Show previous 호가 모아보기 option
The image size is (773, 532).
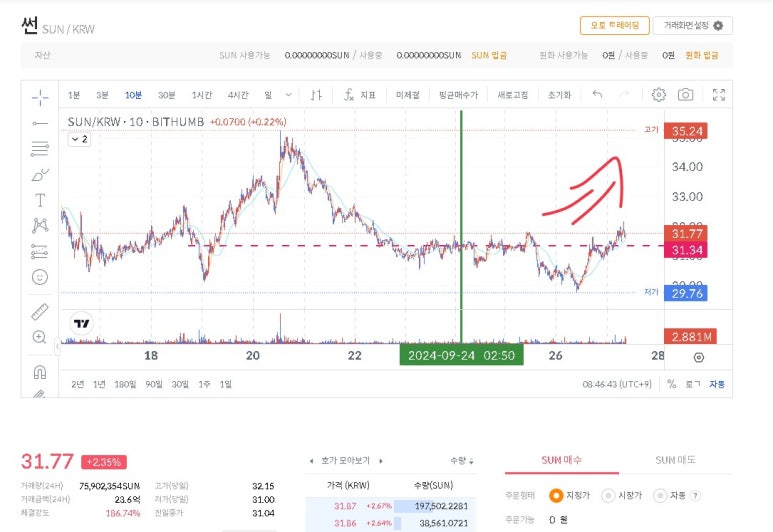coord(311,461)
